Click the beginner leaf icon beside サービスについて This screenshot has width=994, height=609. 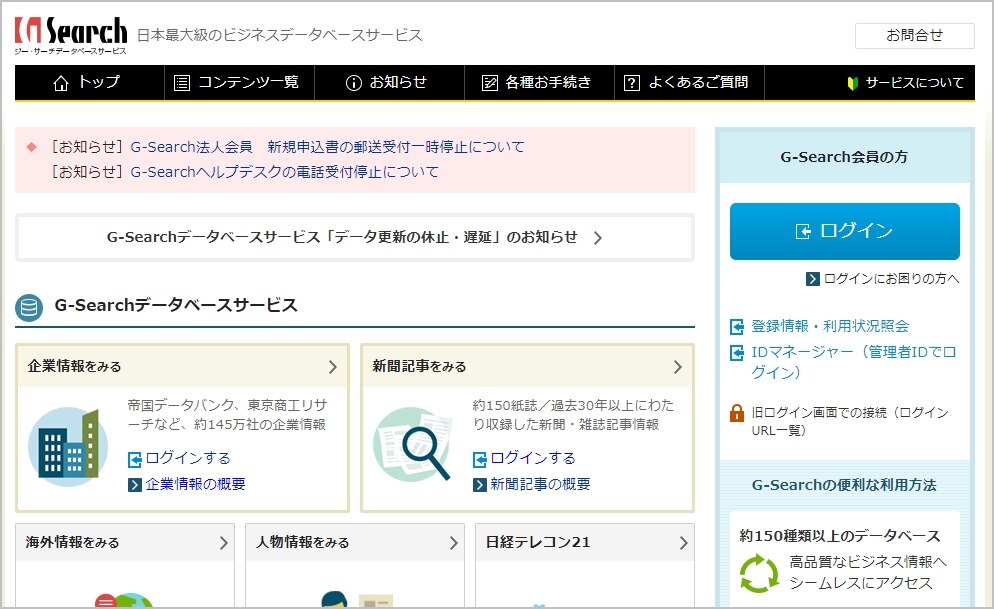point(853,83)
